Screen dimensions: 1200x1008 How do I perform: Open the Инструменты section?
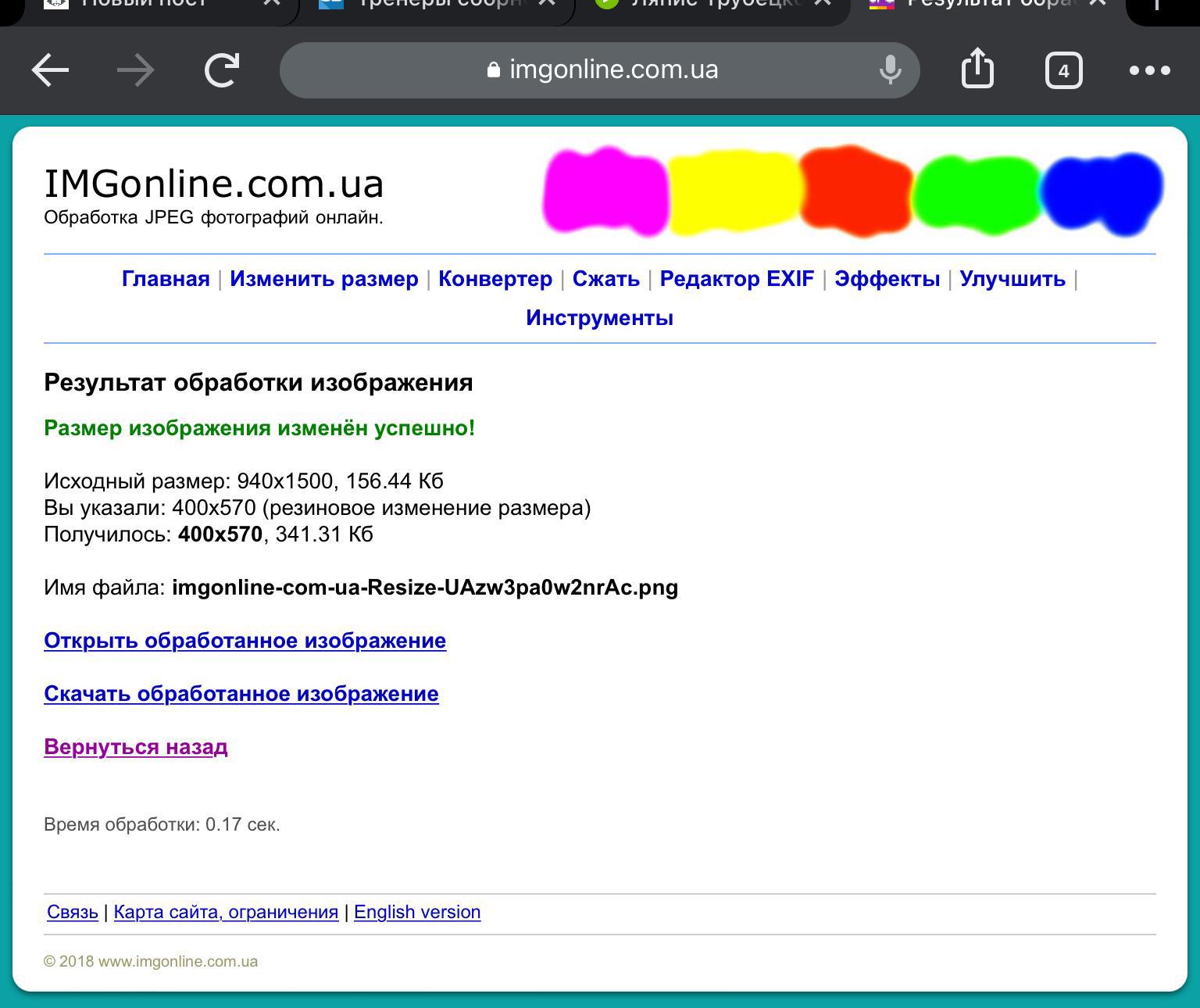[599, 318]
